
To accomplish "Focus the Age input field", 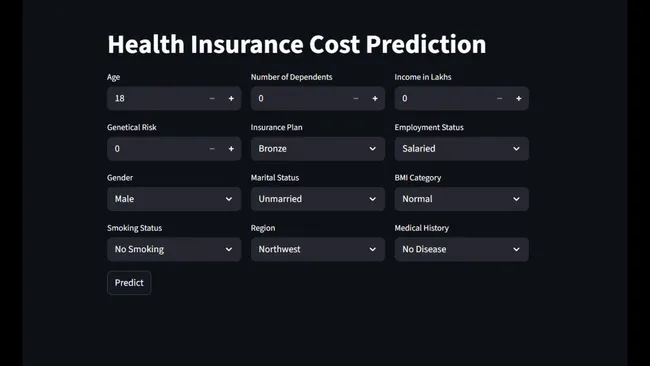I will tap(155, 99).
